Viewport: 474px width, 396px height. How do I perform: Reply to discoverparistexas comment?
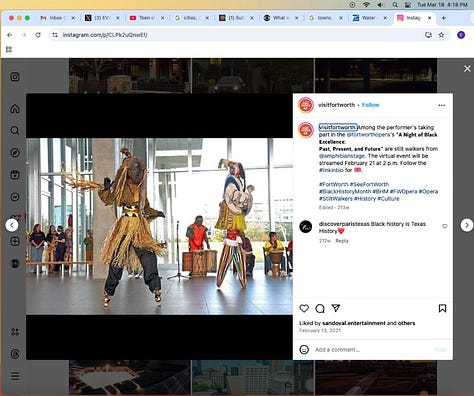point(342,241)
